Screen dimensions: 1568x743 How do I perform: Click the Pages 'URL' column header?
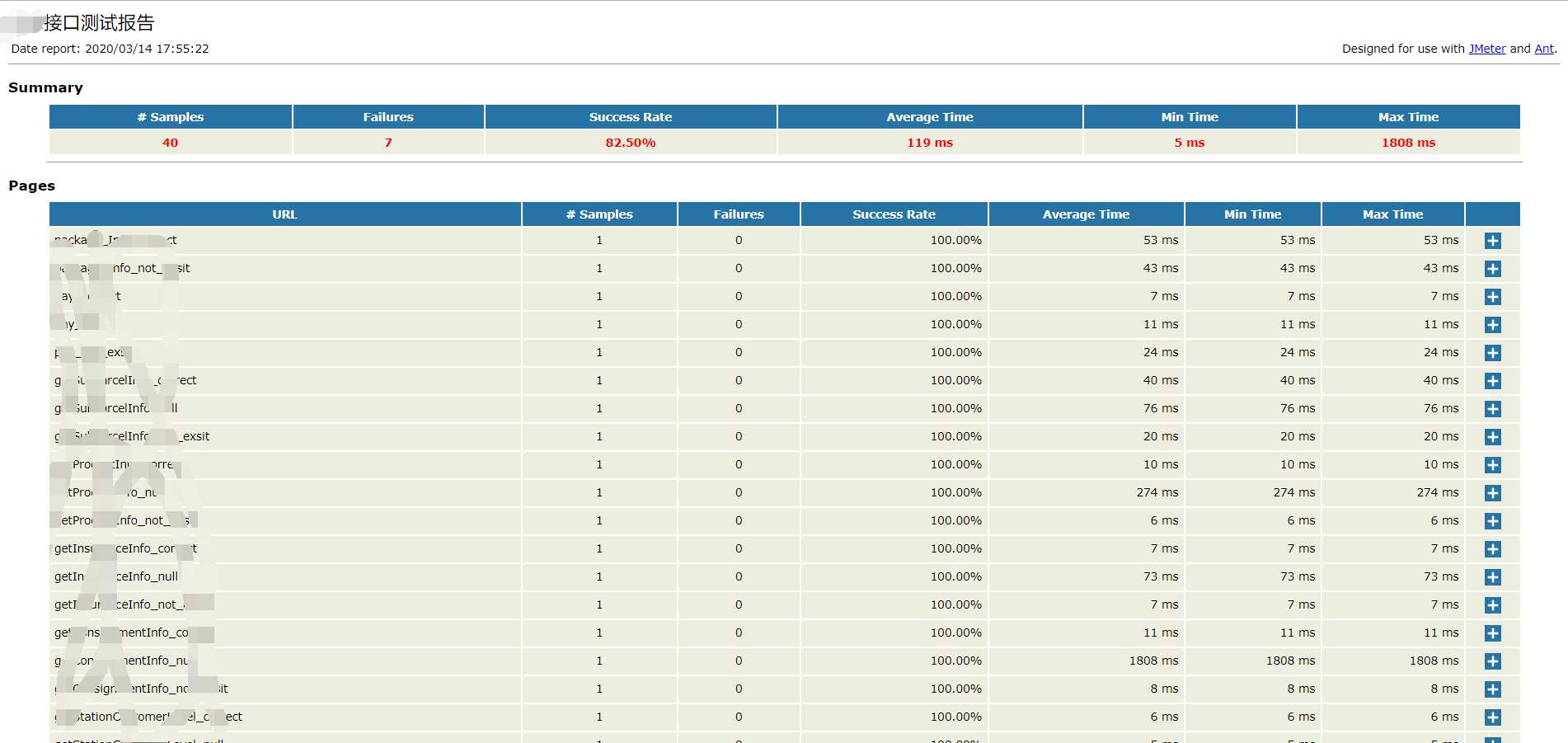(x=285, y=214)
